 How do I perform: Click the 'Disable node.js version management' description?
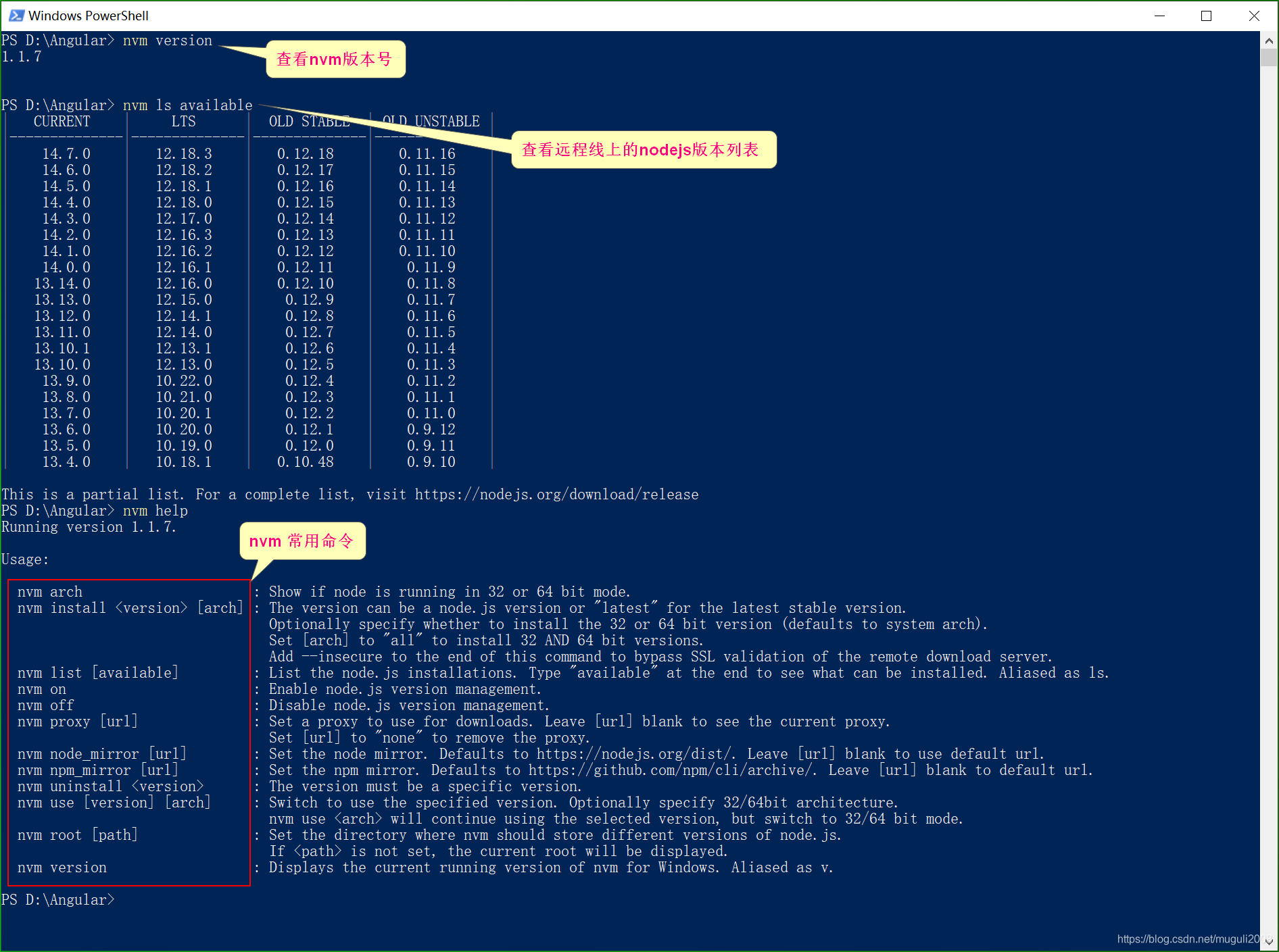(409, 705)
